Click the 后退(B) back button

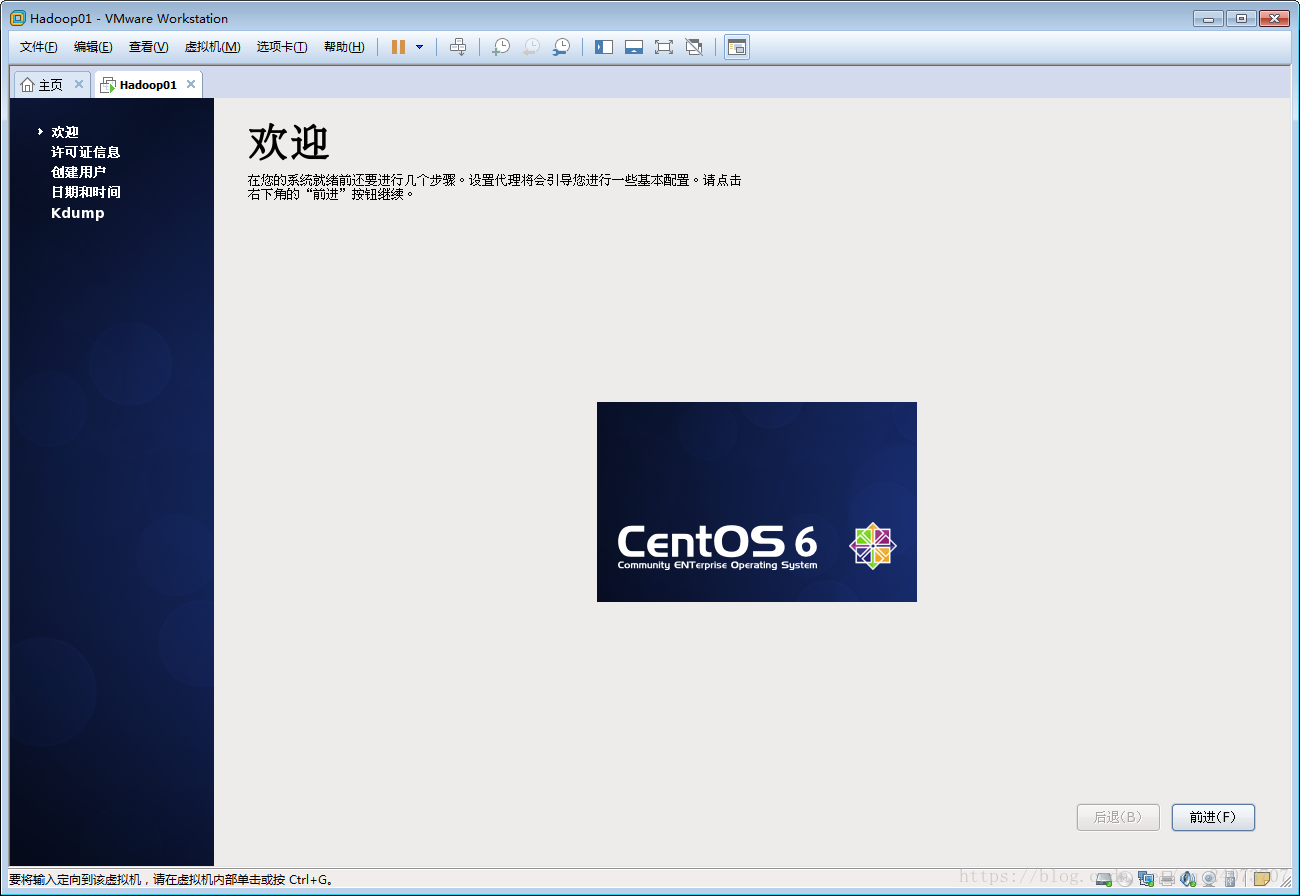[1118, 817]
